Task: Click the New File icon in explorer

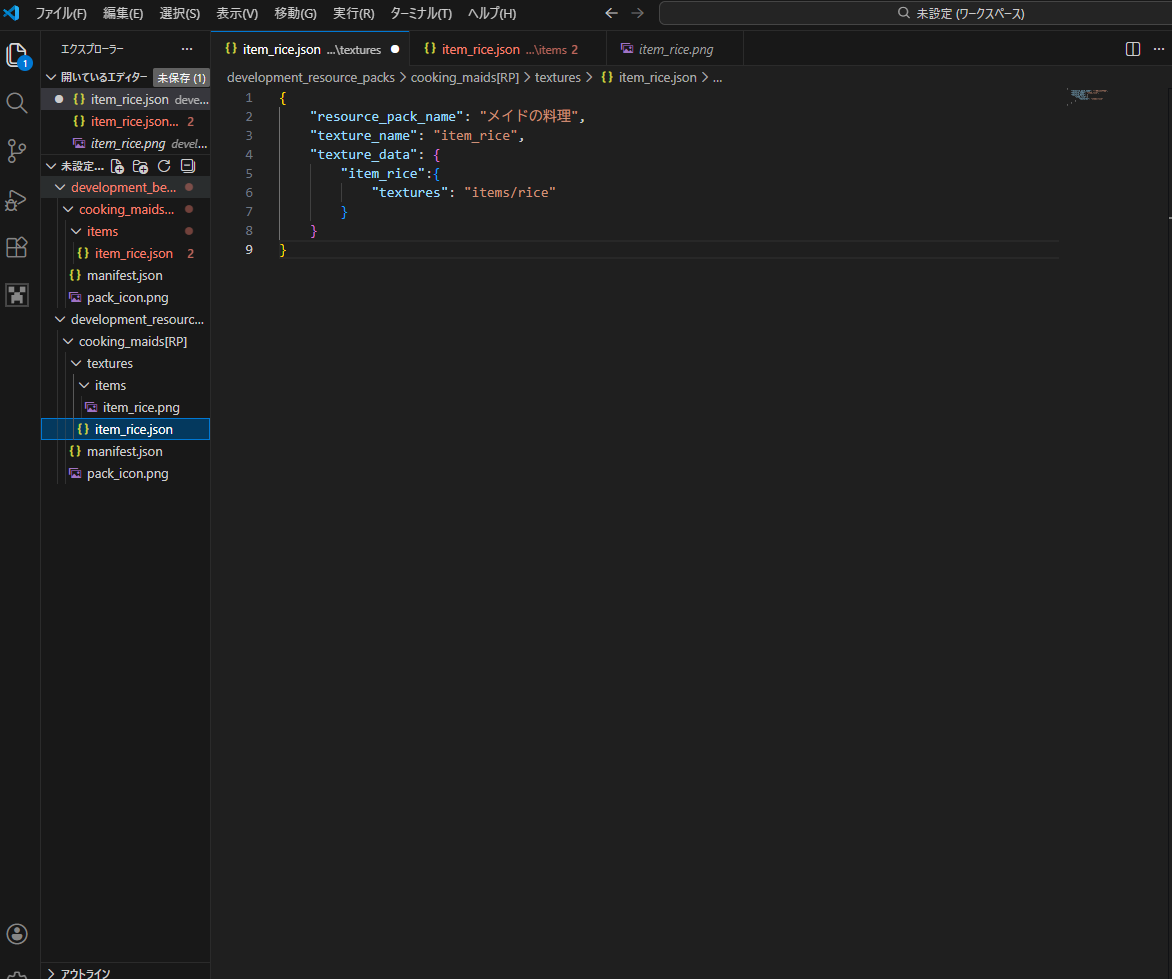Action: click(x=118, y=166)
